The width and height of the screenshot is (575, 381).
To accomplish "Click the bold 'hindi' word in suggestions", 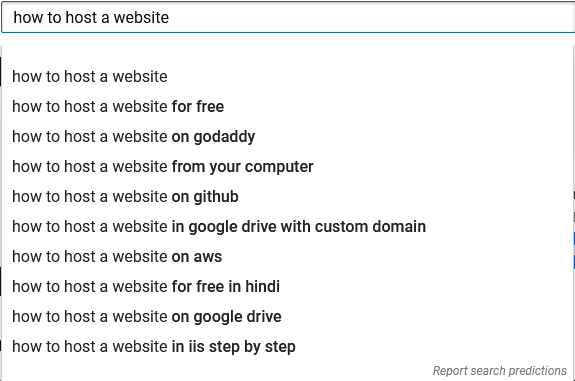I will tap(263, 286).
